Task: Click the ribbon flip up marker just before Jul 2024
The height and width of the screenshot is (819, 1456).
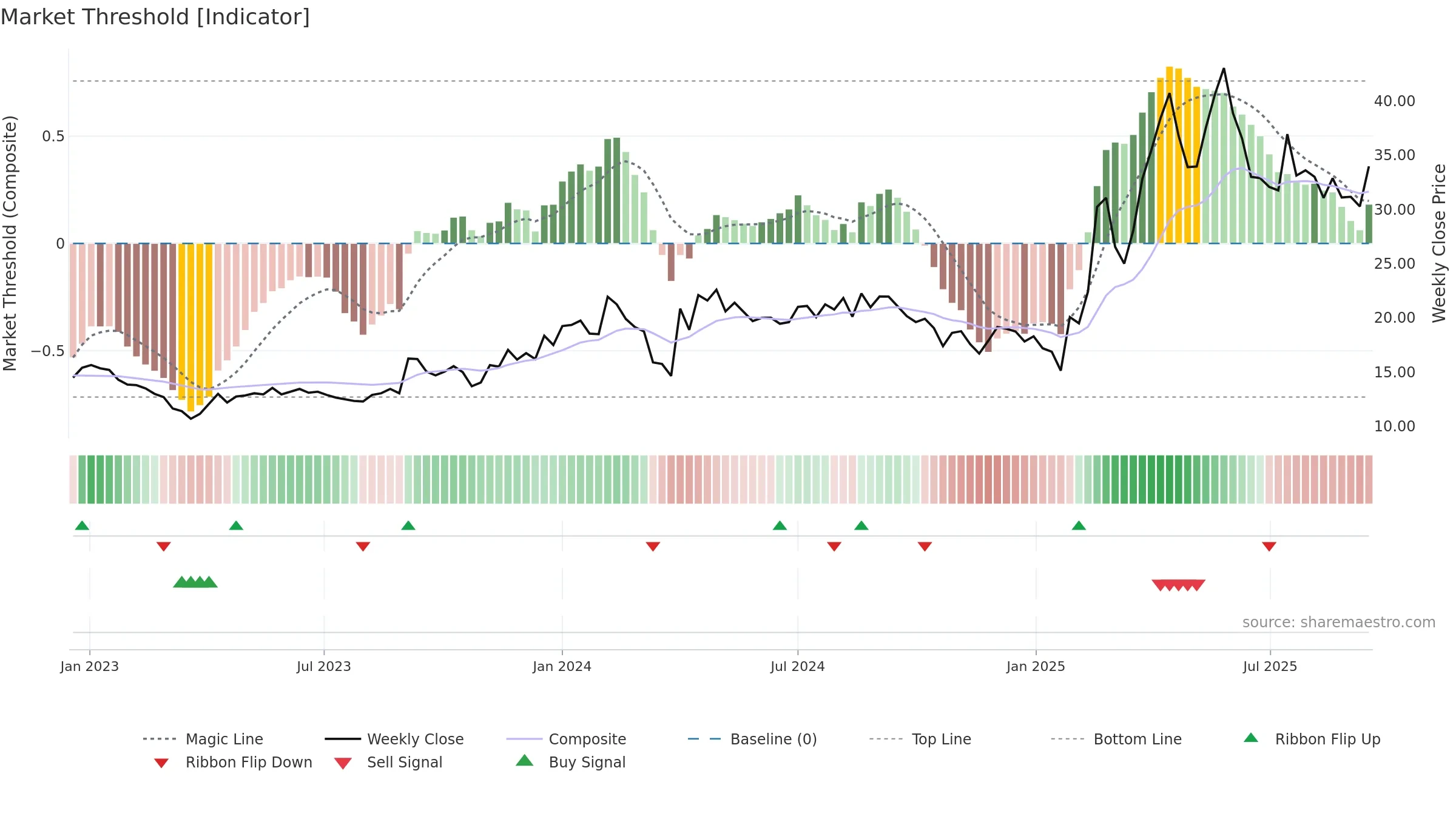Action: [x=780, y=525]
